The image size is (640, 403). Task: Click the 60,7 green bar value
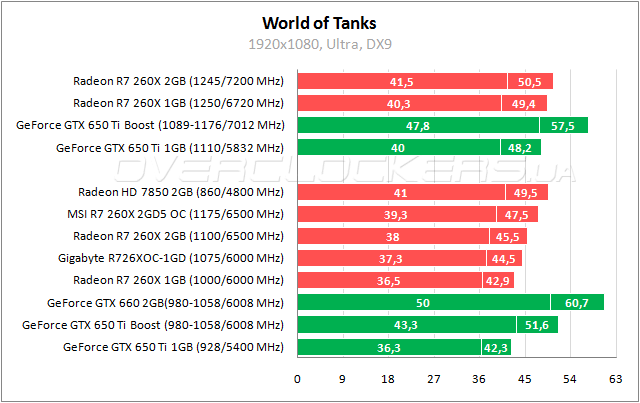coord(577,303)
